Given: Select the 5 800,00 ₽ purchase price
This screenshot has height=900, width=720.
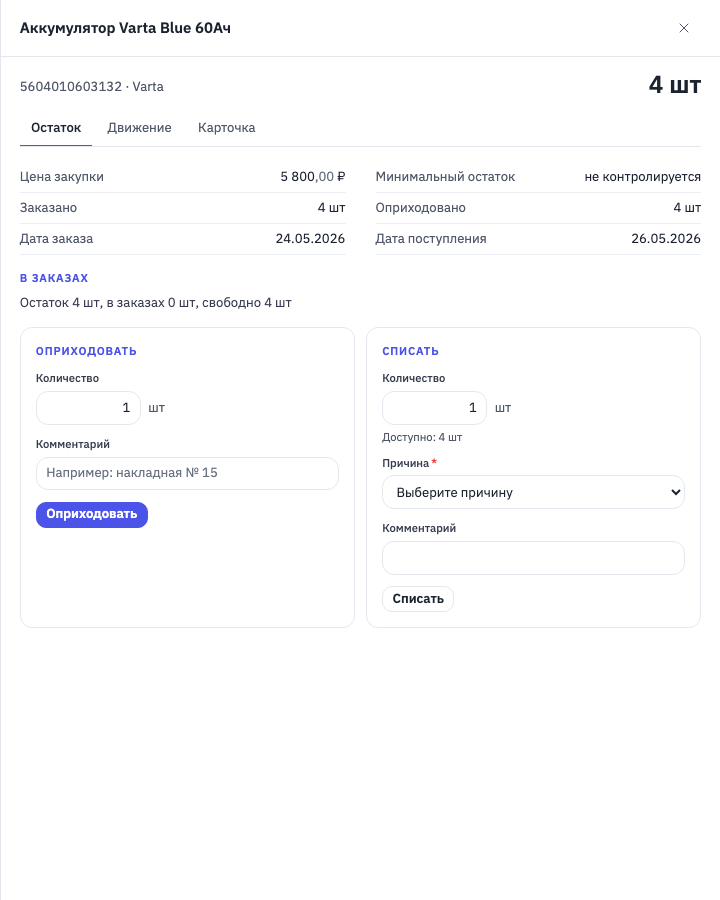Looking at the screenshot, I should click(312, 177).
